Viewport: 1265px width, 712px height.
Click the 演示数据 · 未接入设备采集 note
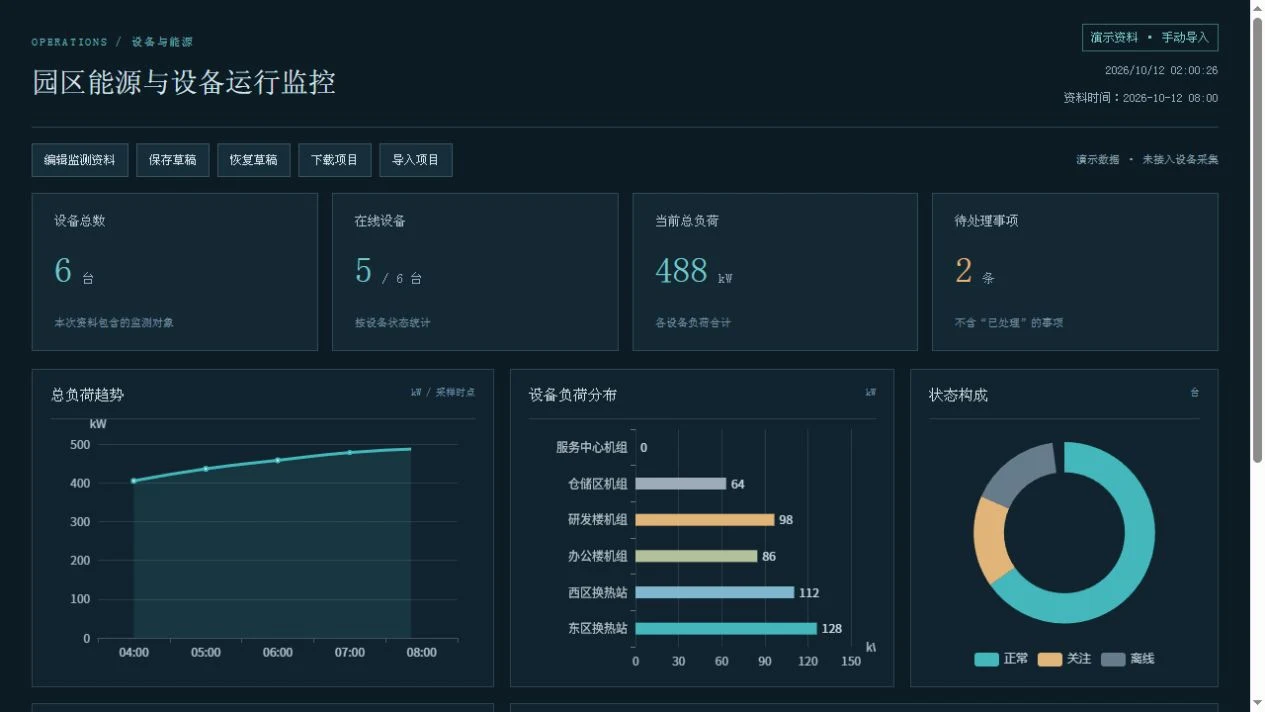coord(1147,160)
